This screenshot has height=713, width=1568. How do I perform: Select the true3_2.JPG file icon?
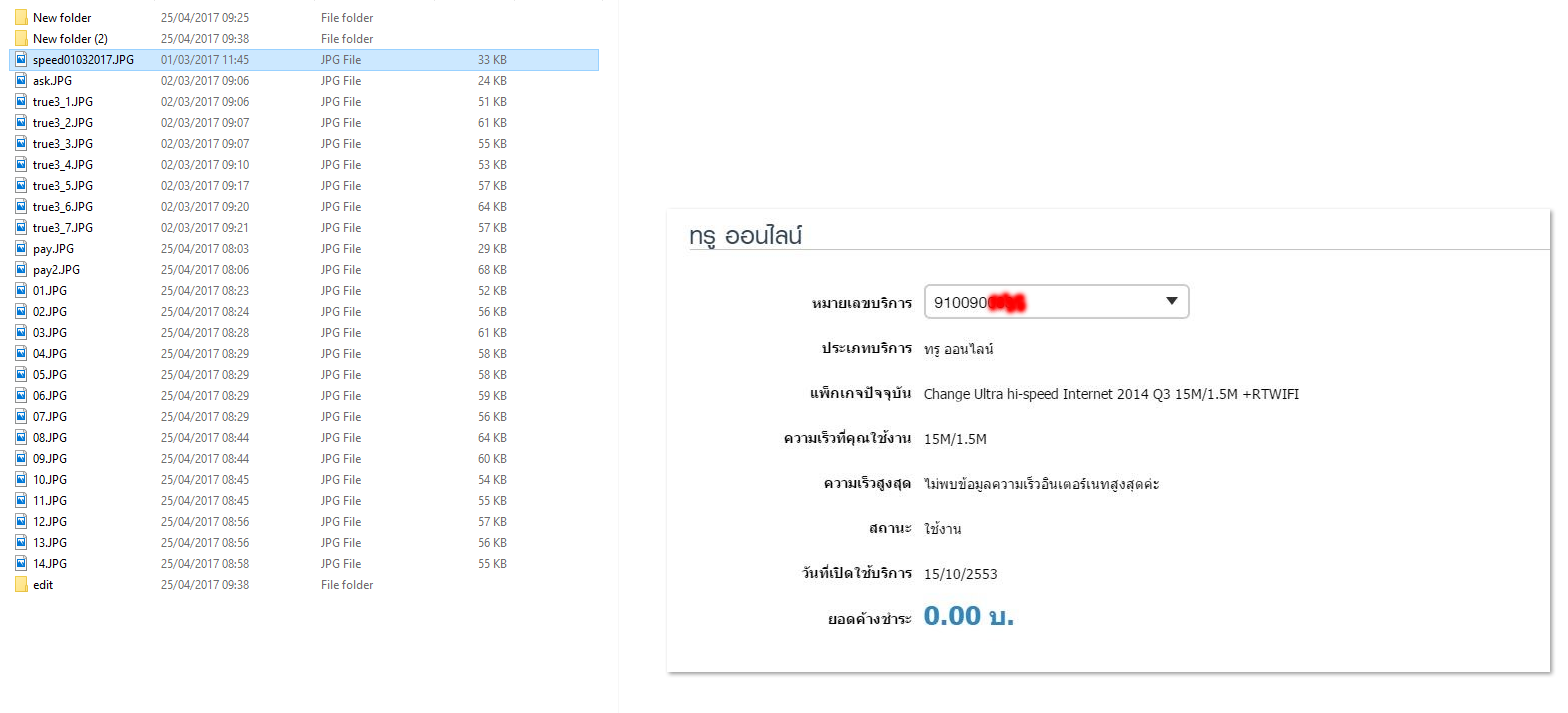[21, 122]
